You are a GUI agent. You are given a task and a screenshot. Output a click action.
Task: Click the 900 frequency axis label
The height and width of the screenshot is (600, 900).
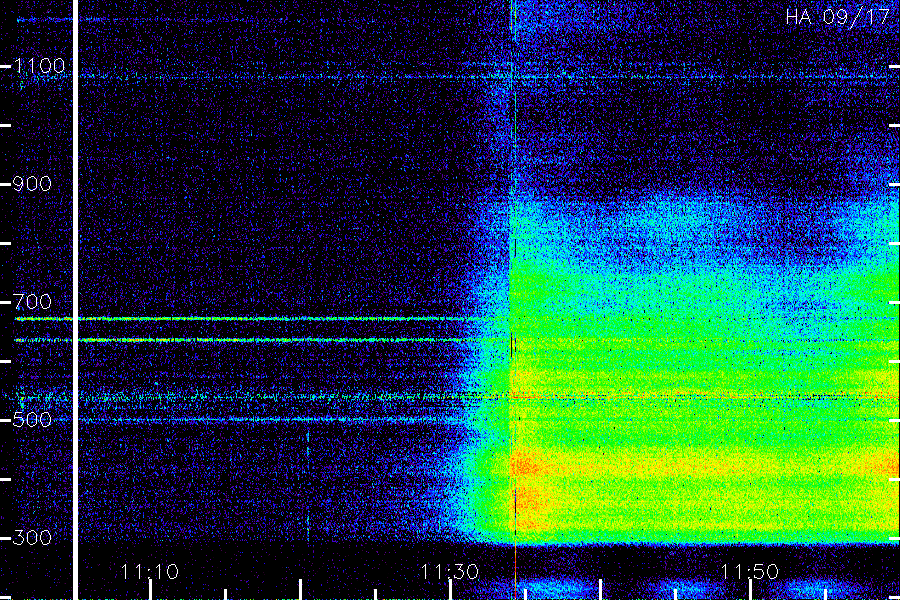coord(32,184)
